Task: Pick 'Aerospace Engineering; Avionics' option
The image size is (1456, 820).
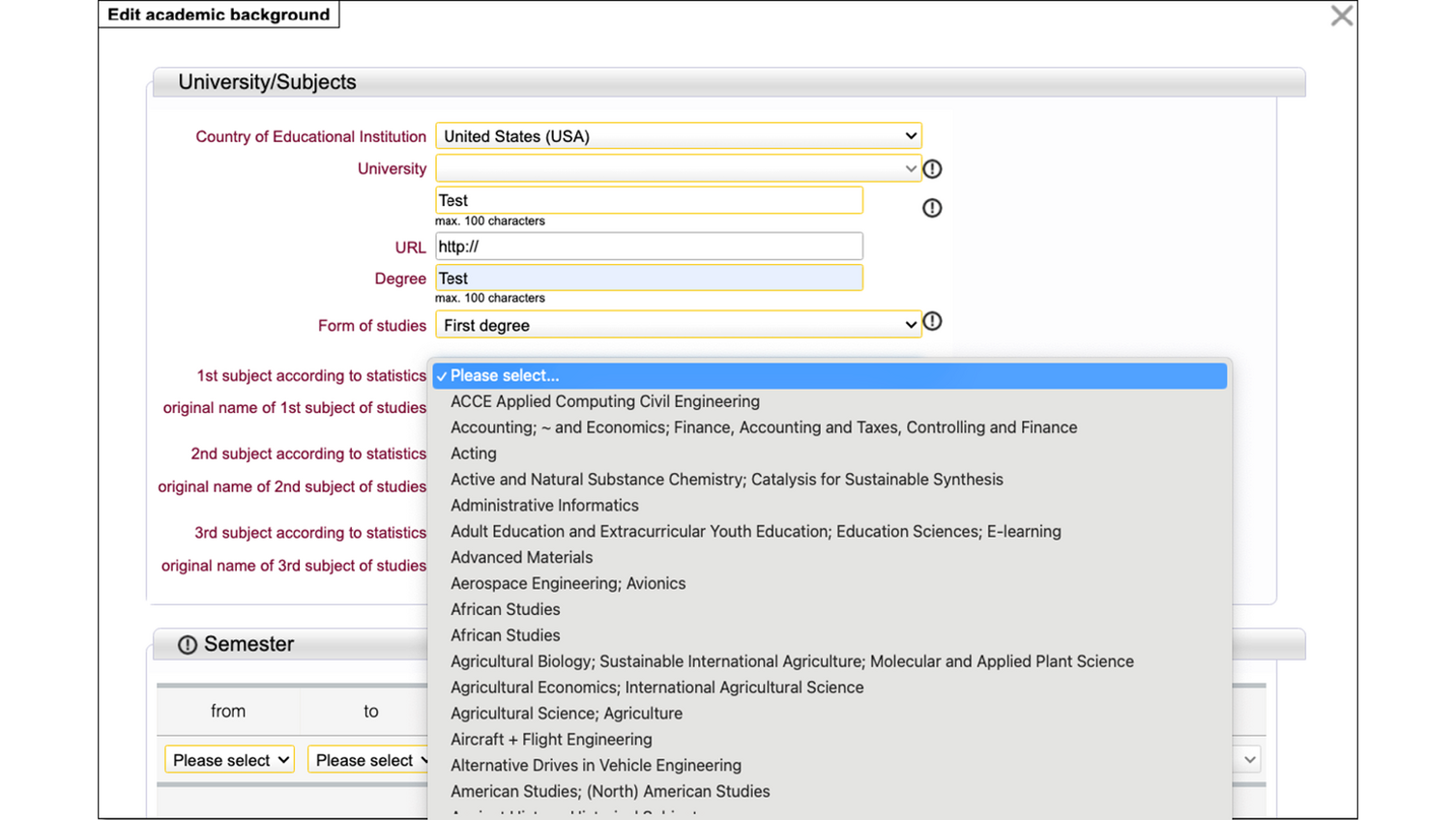Action: (568, 584)
